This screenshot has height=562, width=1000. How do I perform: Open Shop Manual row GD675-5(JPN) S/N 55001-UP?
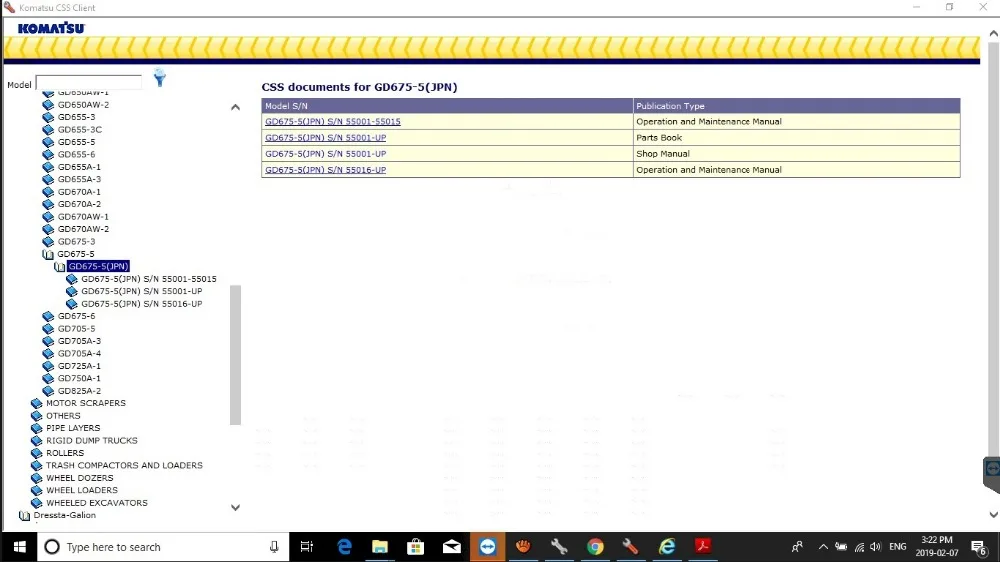325,154
